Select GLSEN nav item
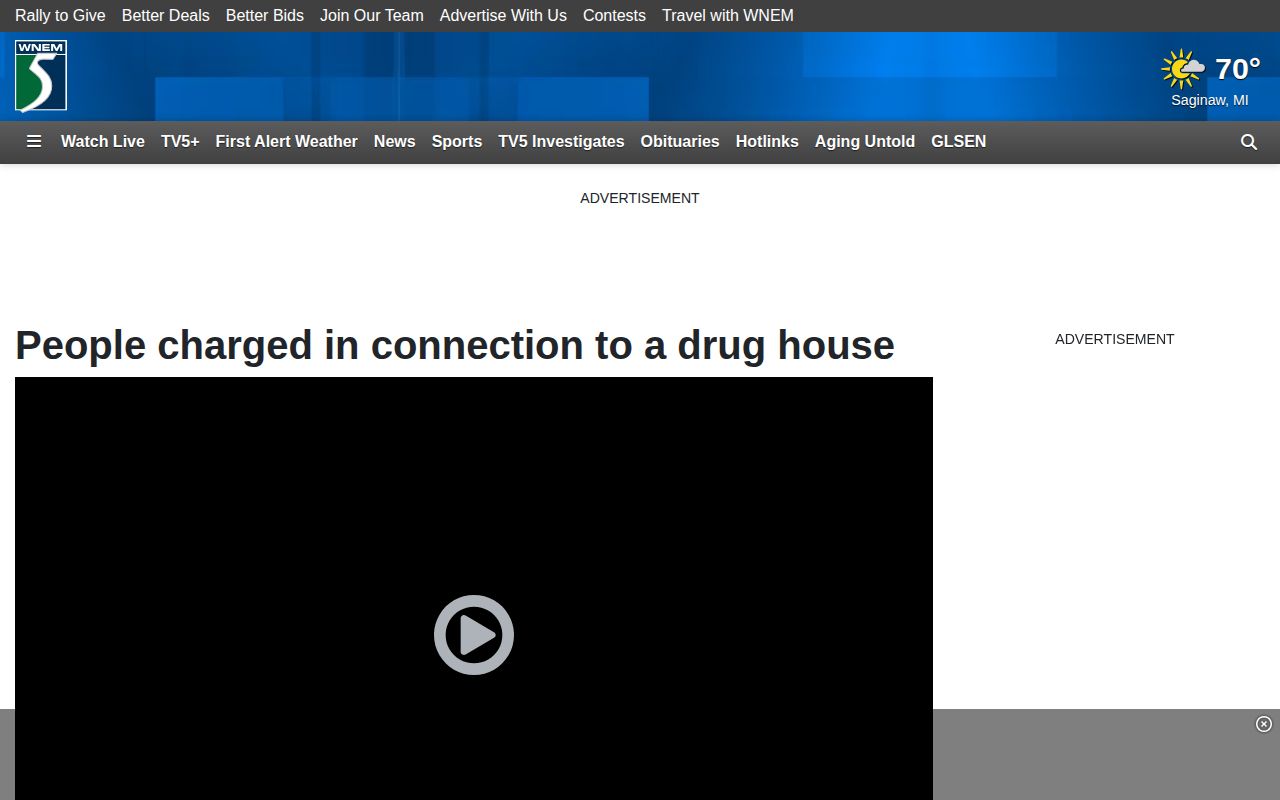The image size is (1280, 800). tap(959, 142)
